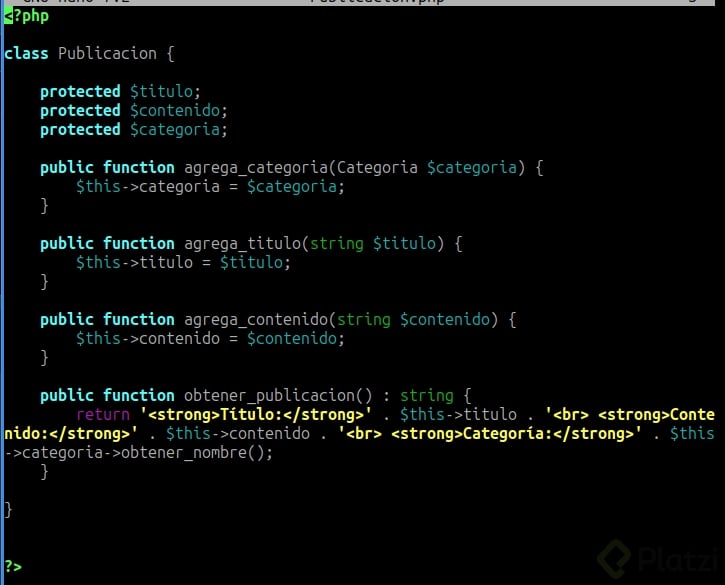Viewport: 725px width, 585px height.
Task: Click 'public' before agrega_titulo
Action: 67,243
